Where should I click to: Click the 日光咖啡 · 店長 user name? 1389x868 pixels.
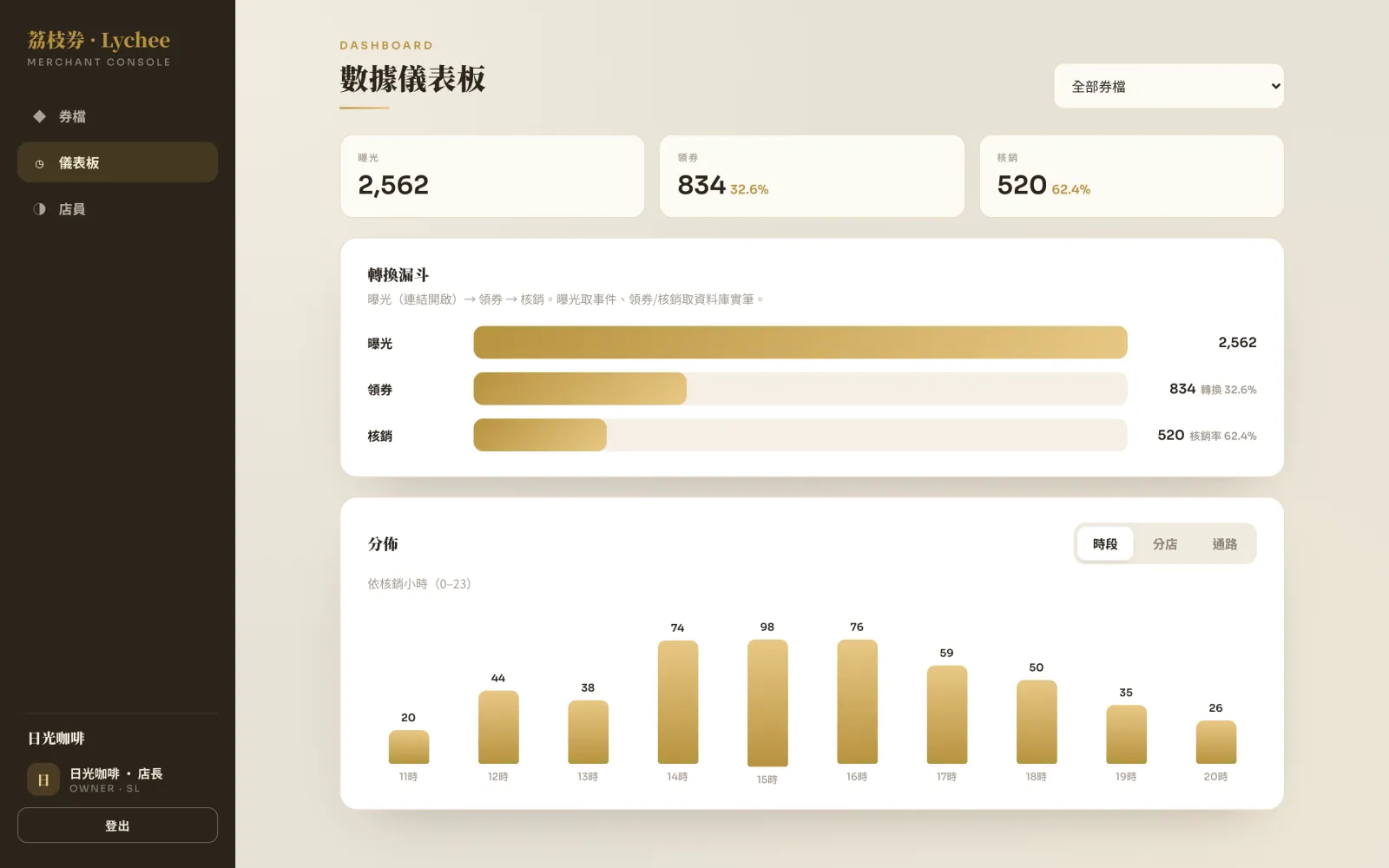pyautogui.click(x=116, y=773)
